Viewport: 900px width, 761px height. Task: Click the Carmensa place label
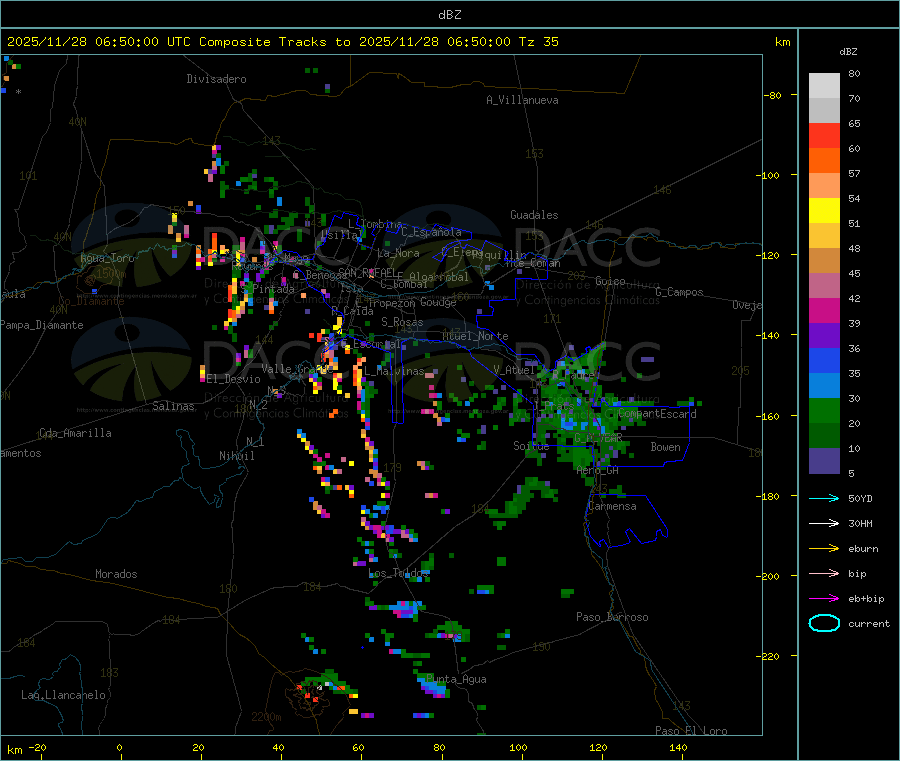coord(612,506)
